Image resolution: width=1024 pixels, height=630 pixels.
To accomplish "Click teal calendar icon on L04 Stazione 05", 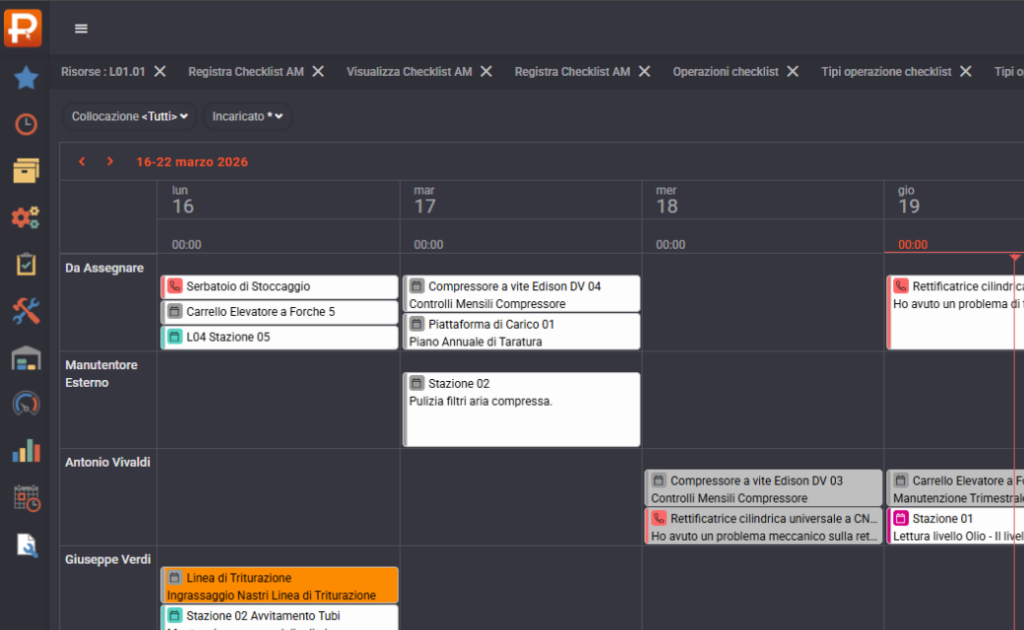I will pos(174,336).
